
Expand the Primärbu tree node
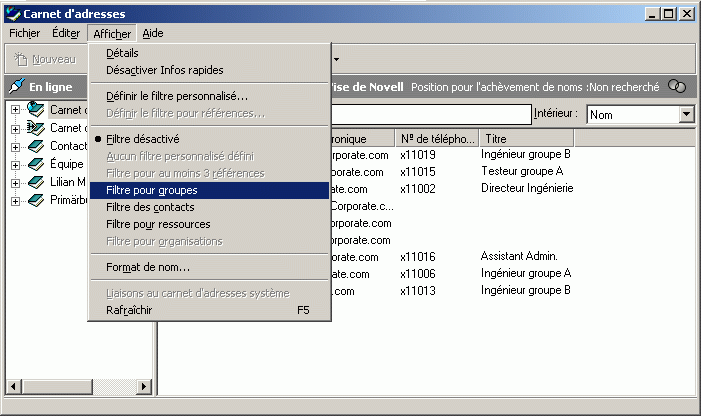[x=15, y=202]
